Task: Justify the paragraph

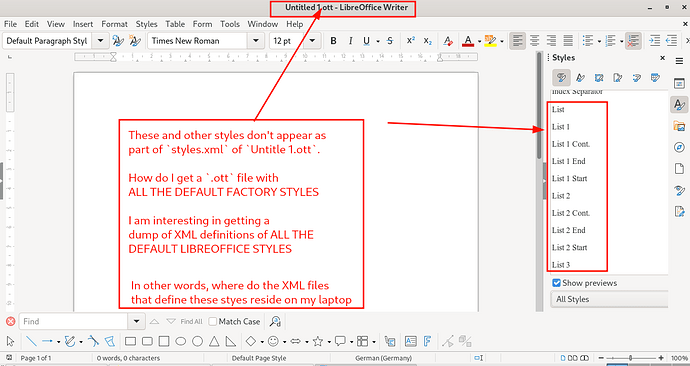Action: coord(568,41)
